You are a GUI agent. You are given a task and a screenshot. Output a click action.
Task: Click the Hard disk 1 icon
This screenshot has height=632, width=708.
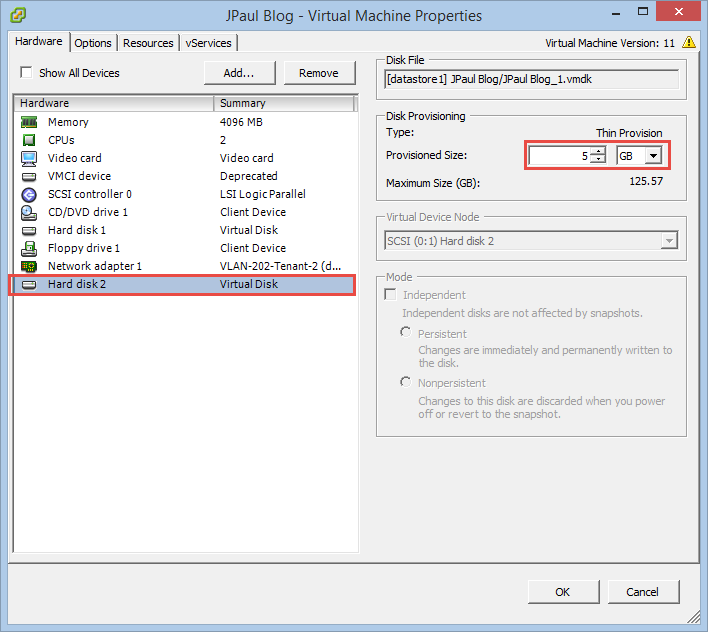click(x=29, y=231)
